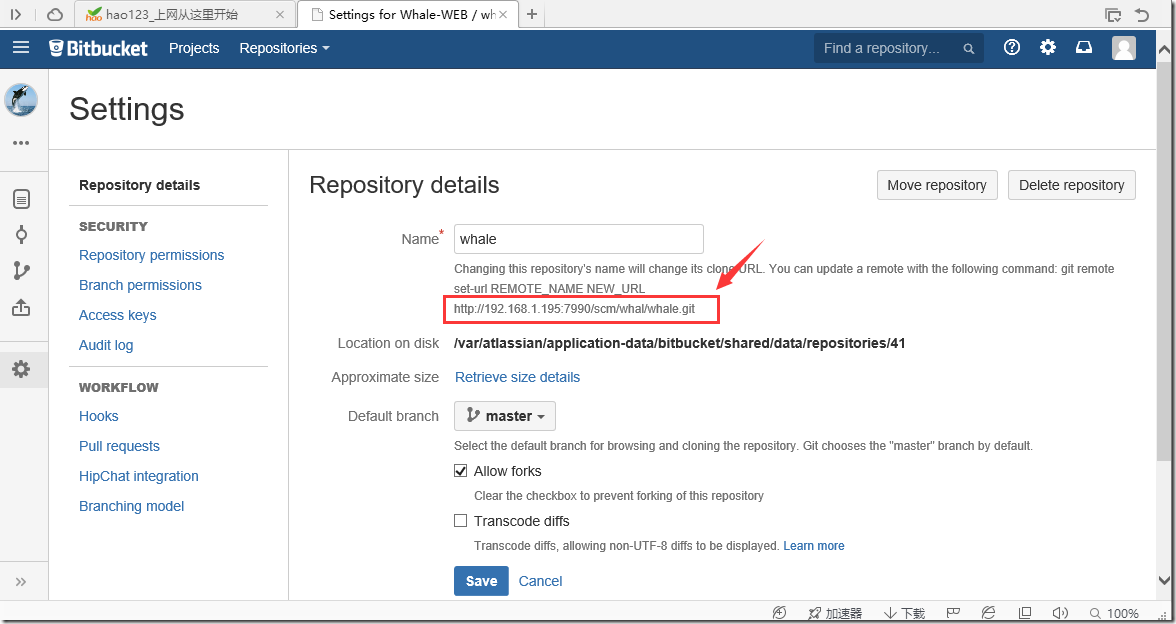The width and height of the screenshot is (1176, 624).
Task: Expand the Repositories header dropdown
Action: click(x=284, y=48)
